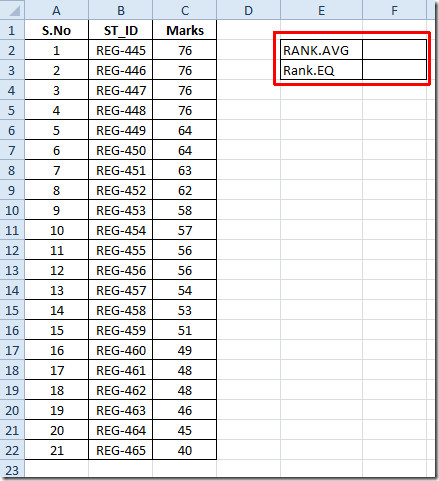Click S.No cell 10
The image size is (439, 481).
[56, 230]
